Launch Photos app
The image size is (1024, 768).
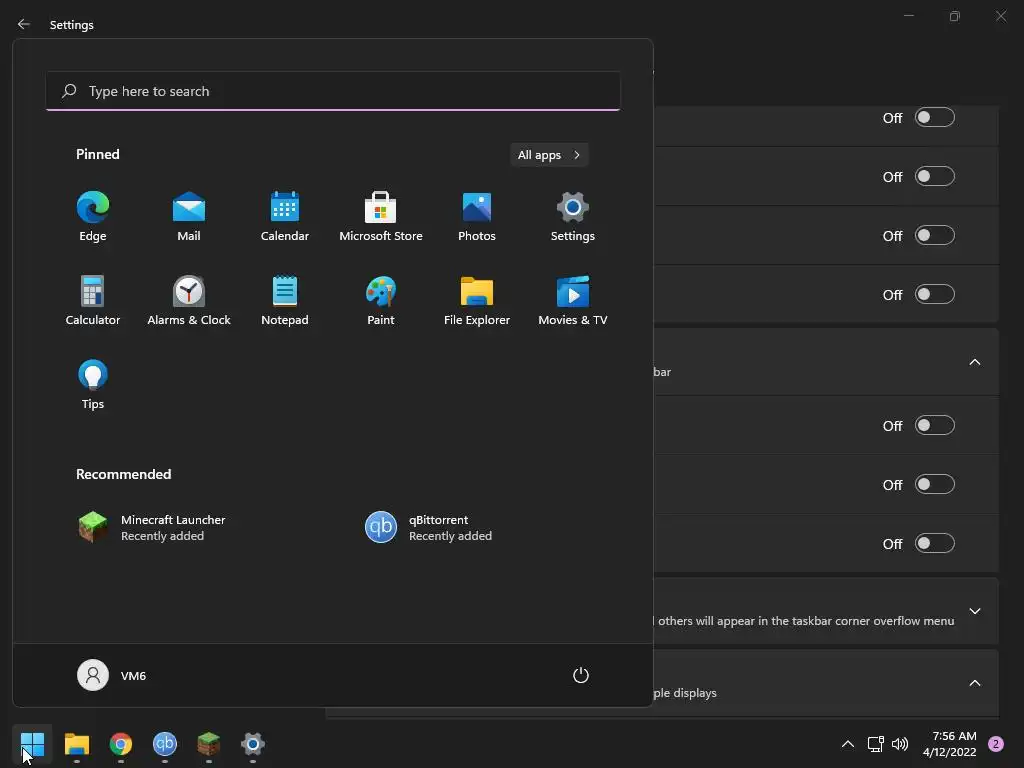point(477,217)
